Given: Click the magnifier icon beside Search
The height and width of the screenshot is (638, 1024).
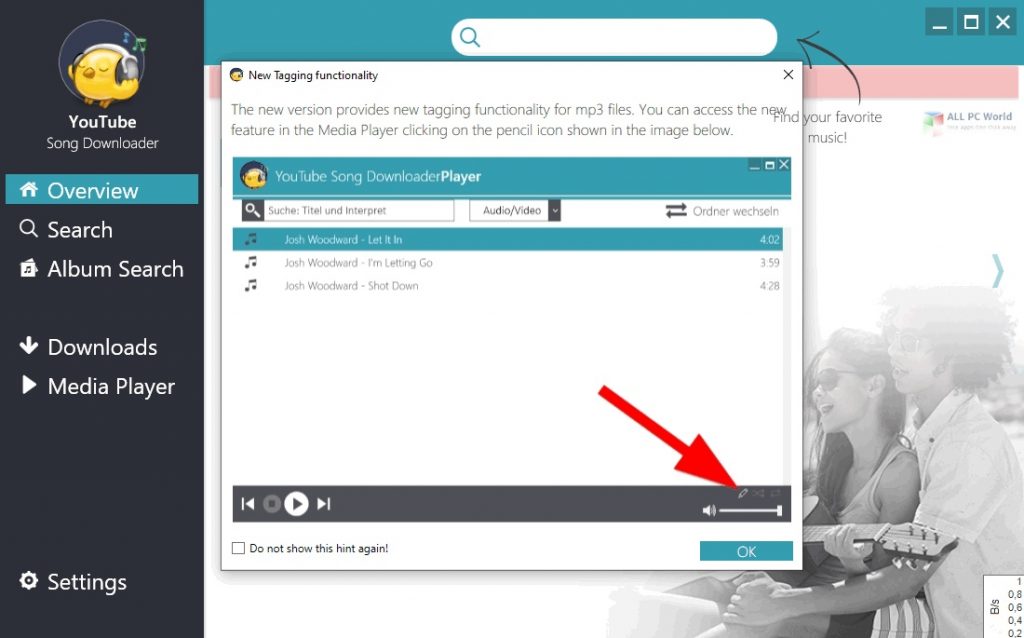Looking at the screenshot, I should [x=28, y=229].
